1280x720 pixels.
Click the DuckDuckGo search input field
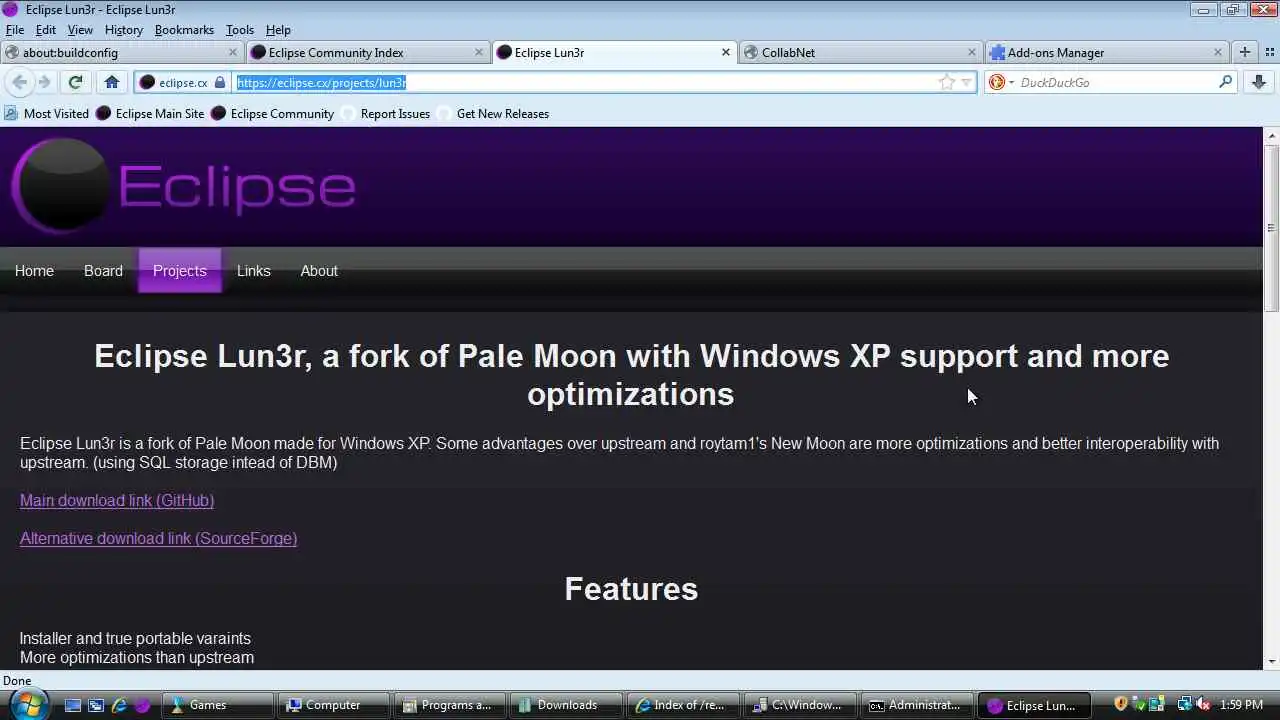(x=1116, y=82)
